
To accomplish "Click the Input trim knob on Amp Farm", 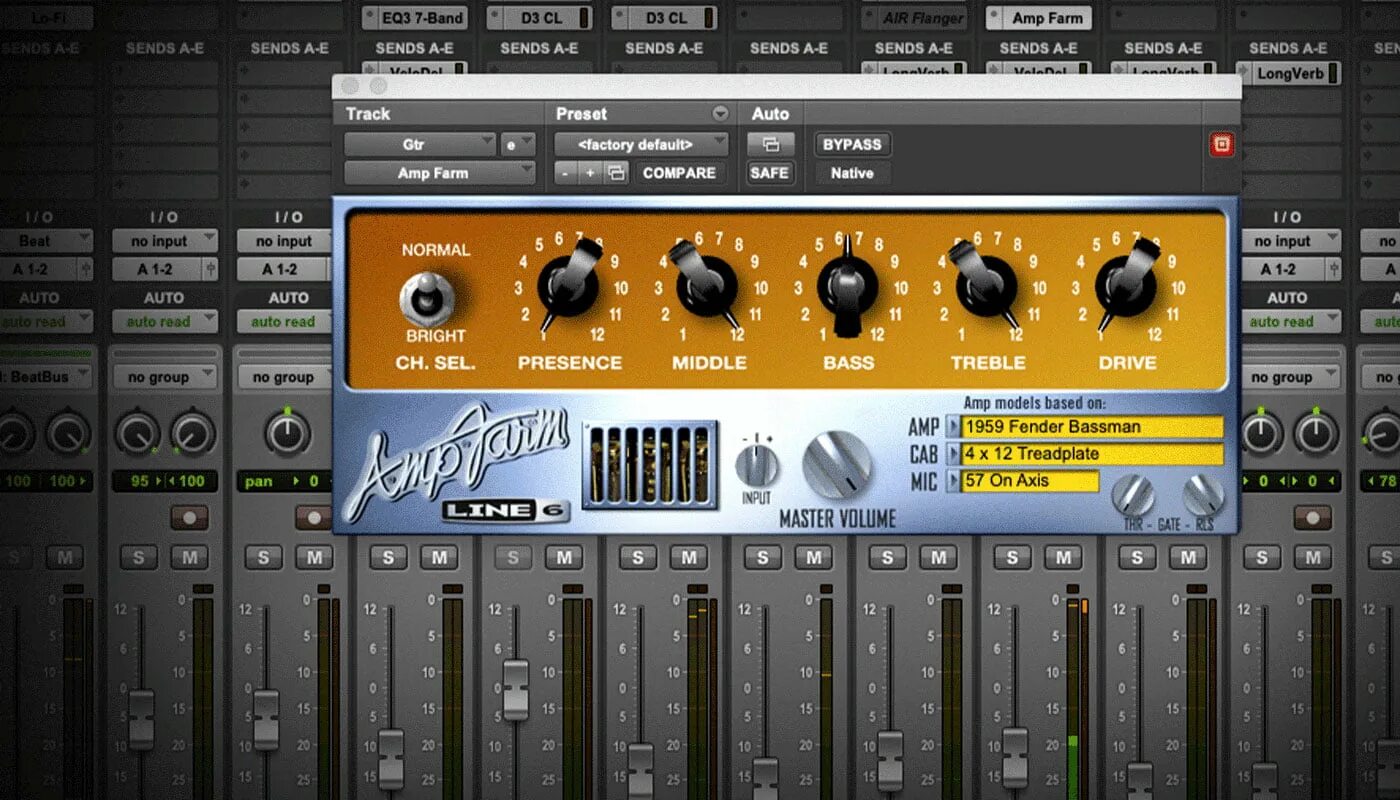I will coord(757,466).
